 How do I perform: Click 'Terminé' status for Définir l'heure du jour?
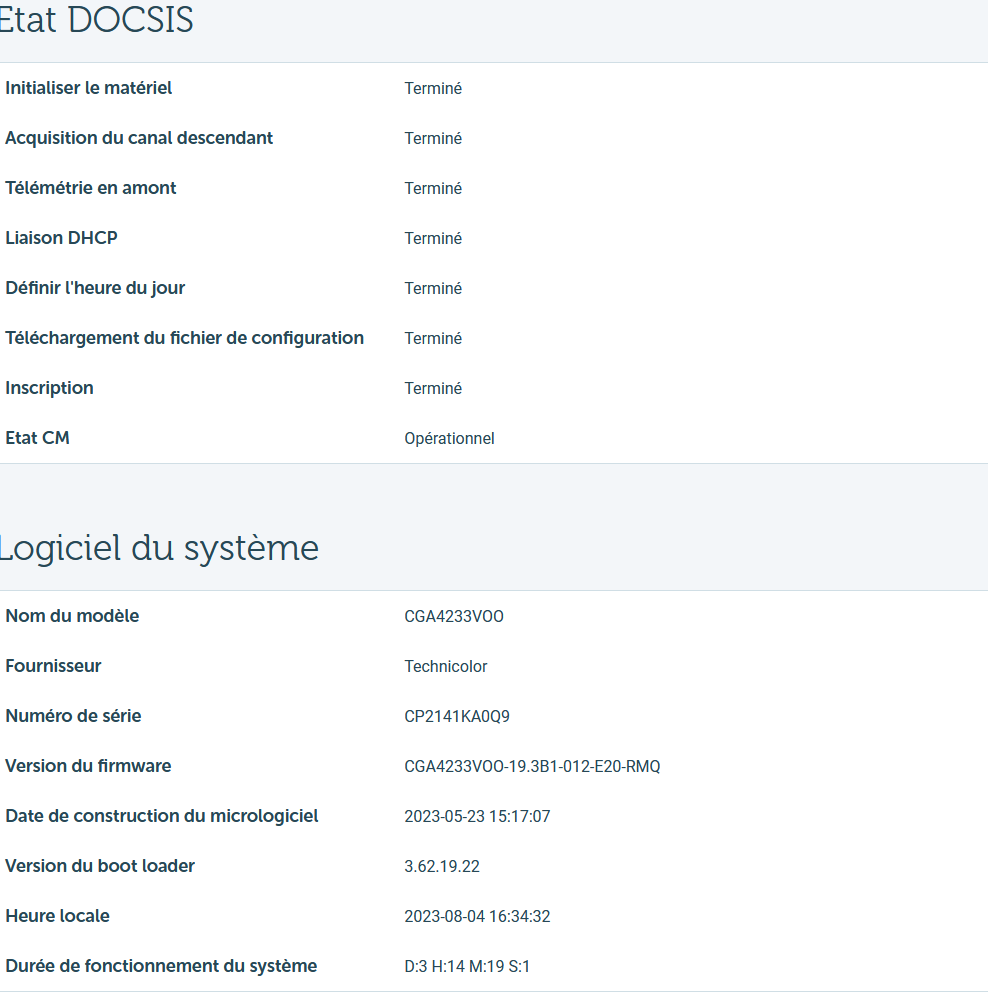click(x=433, y=288)
